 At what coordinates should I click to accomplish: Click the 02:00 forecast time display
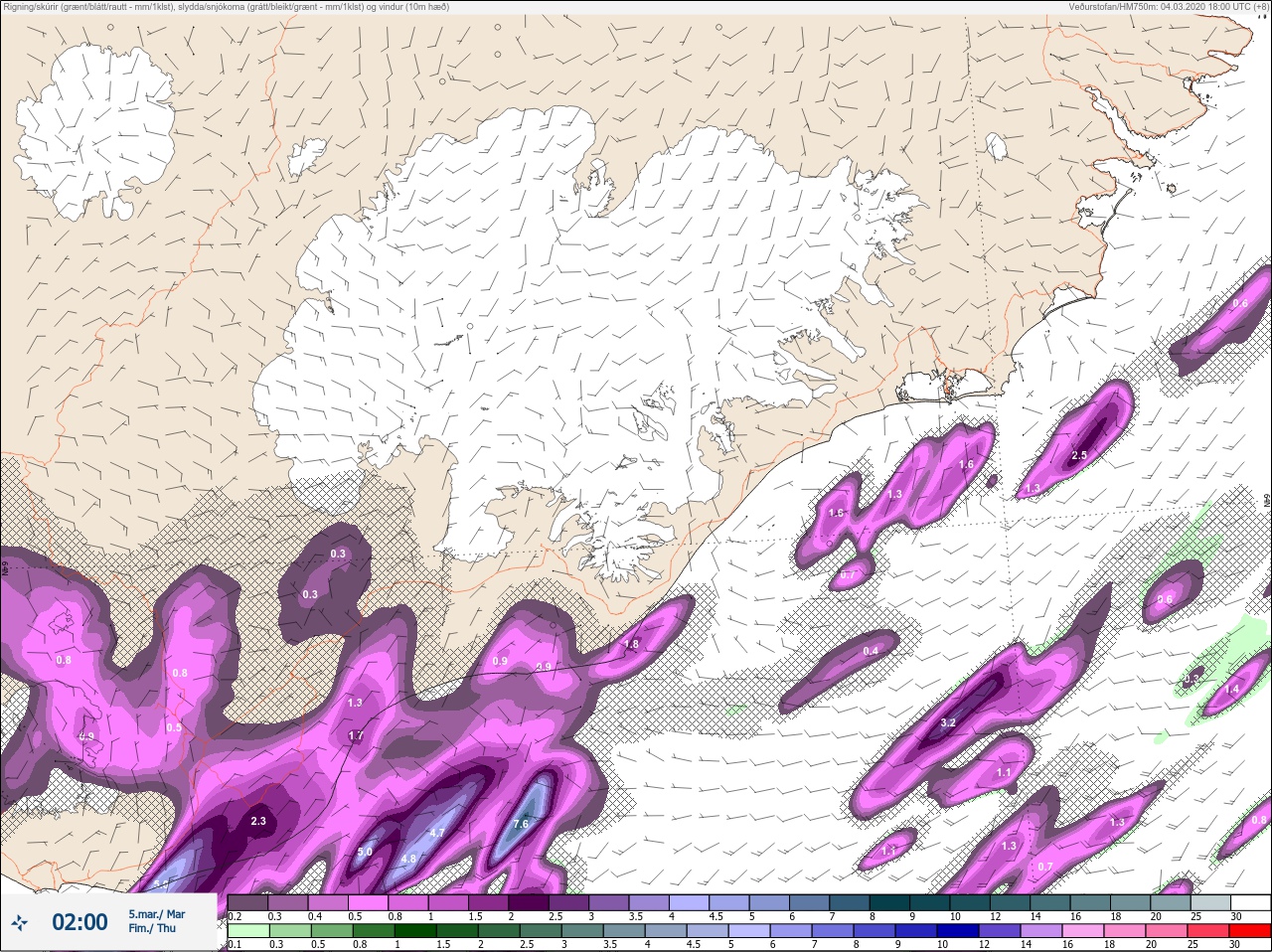click(x=79, y=922)
